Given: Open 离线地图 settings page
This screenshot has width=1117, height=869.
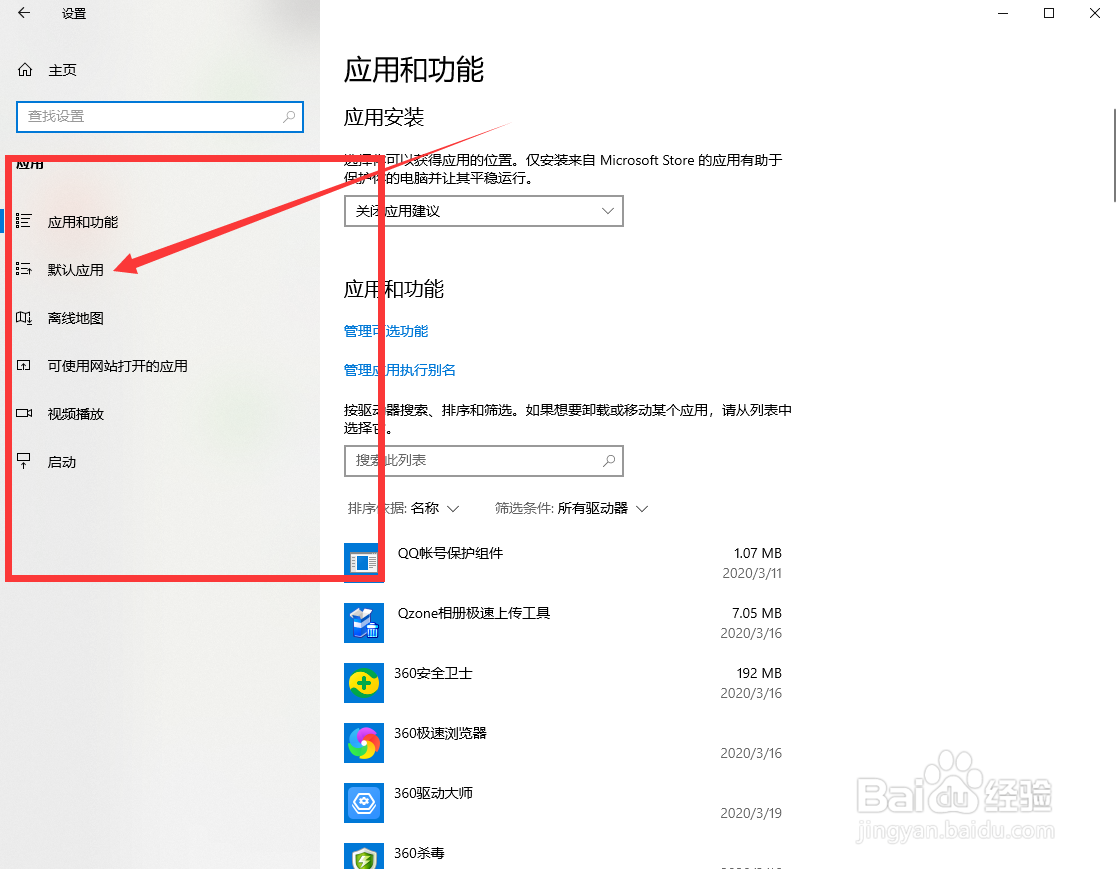Looking at the screenshot, I should [x=75, y=317].
